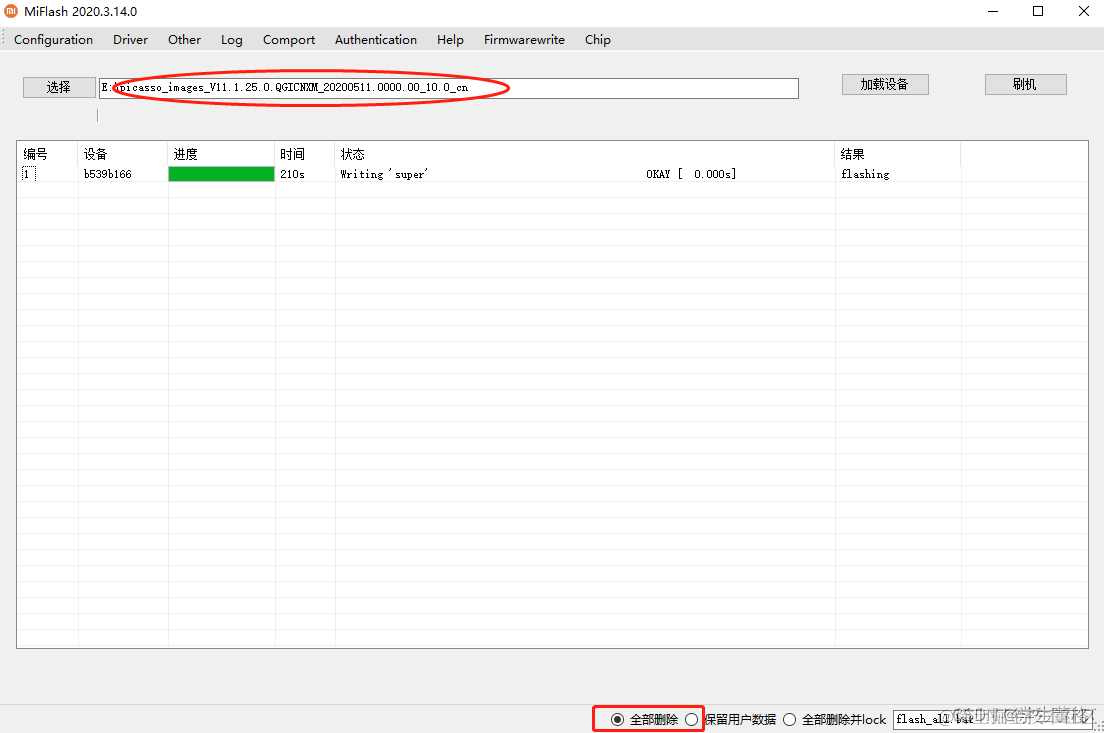The height and width of the screenshot is (733, 1104).
Task: Select device b539b166 cell
Action: 108,174
